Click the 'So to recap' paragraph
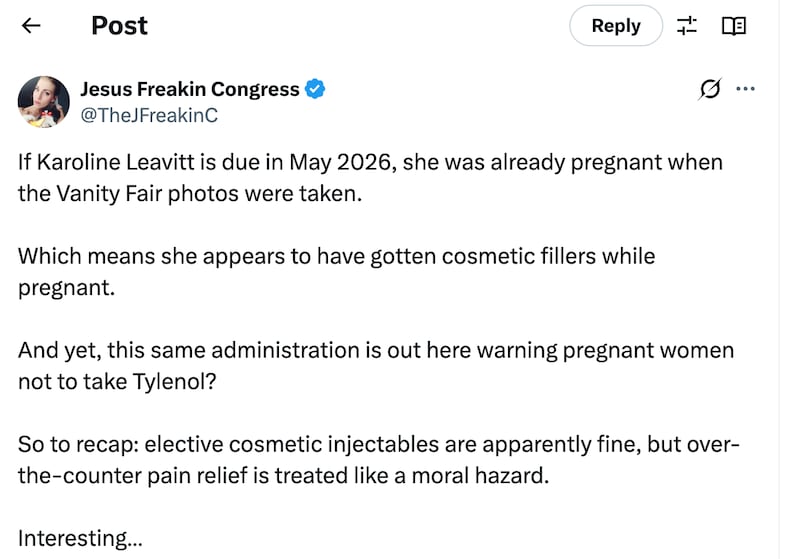Viewport: 800px width, 559px height. [378, 459]
